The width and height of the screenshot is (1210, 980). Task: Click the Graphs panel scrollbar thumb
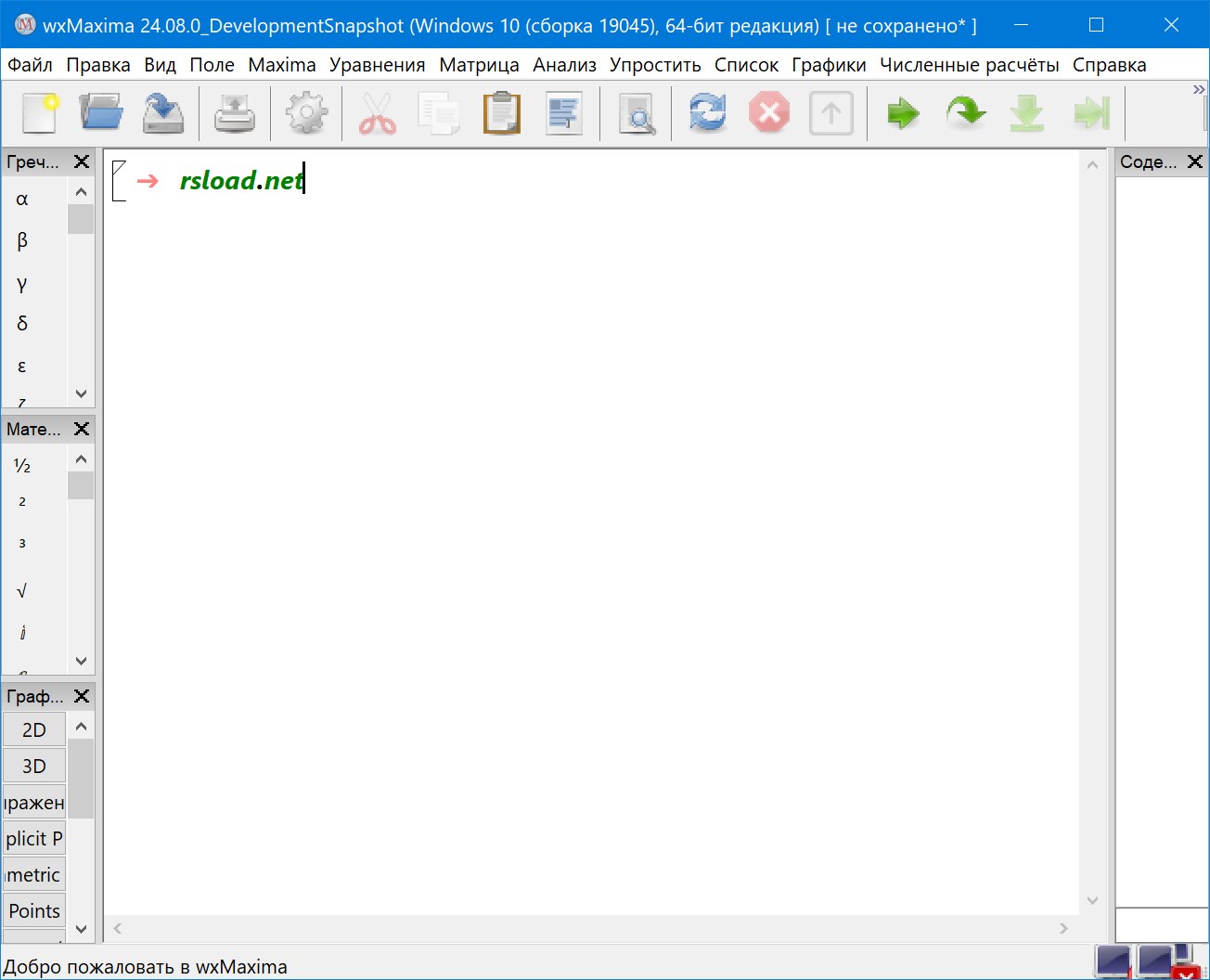(81, 779)
